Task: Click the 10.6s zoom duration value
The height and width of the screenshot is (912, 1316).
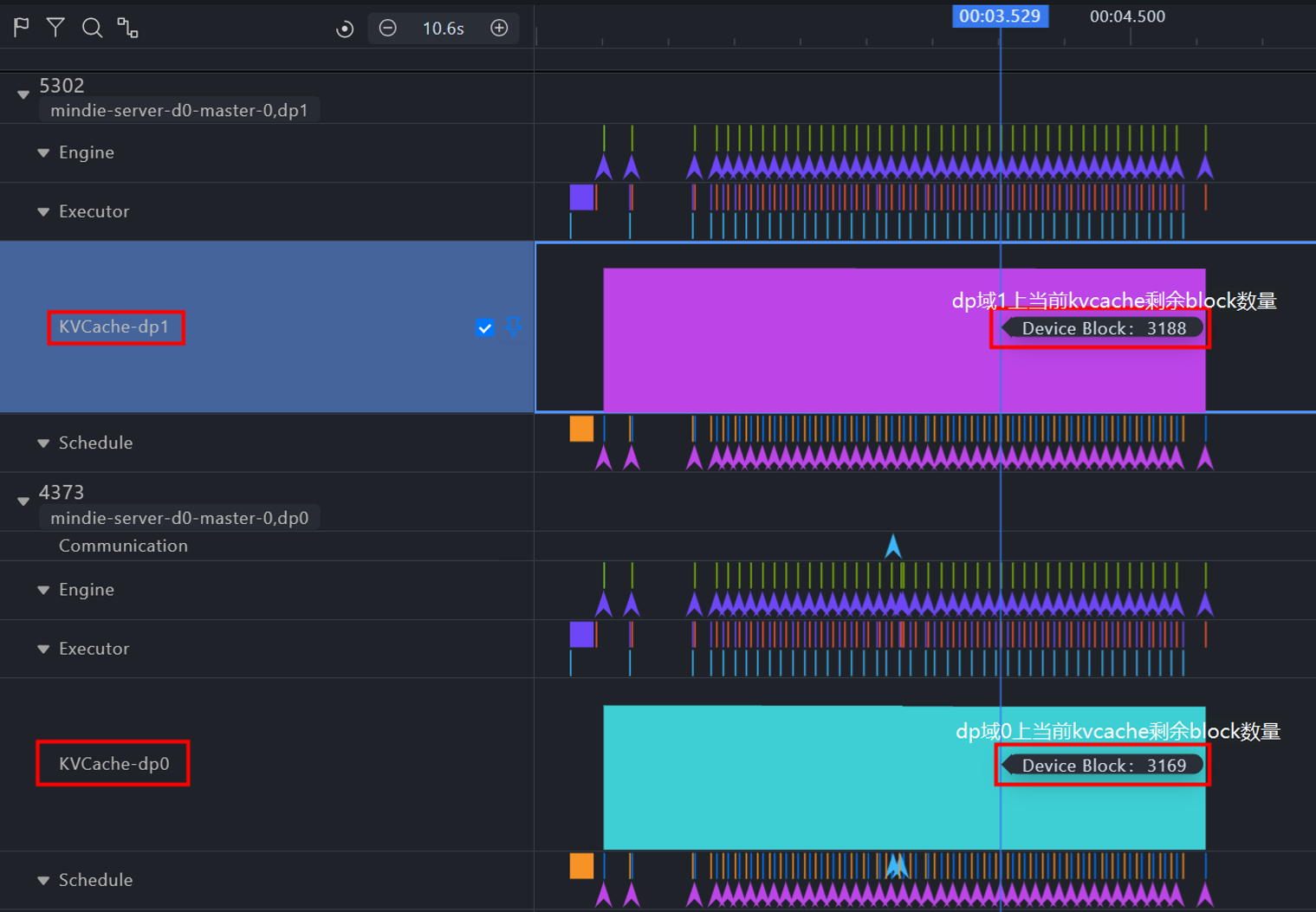Action: pos(443,29)
